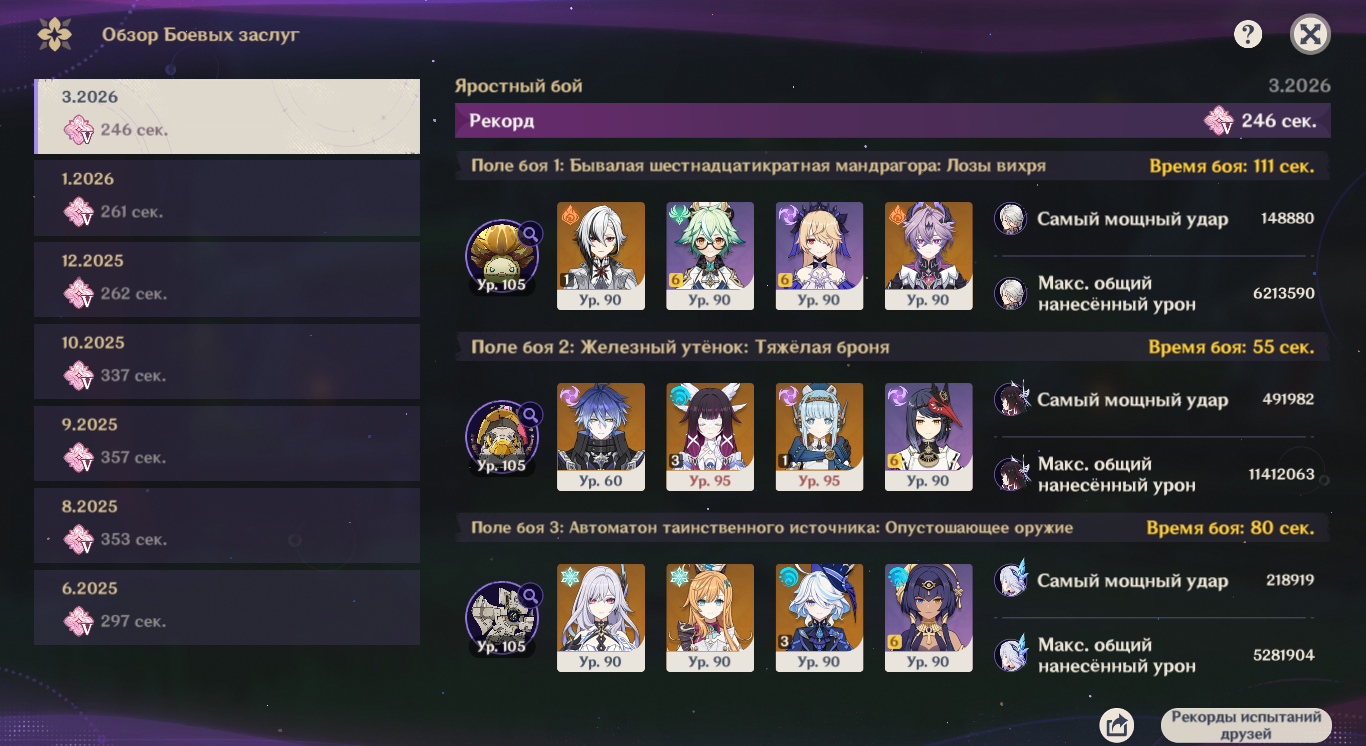The width and height of the screenshot is (1366, 746).
Task: Select the current 3.2026 record entry
Action: tap(227, 115)
